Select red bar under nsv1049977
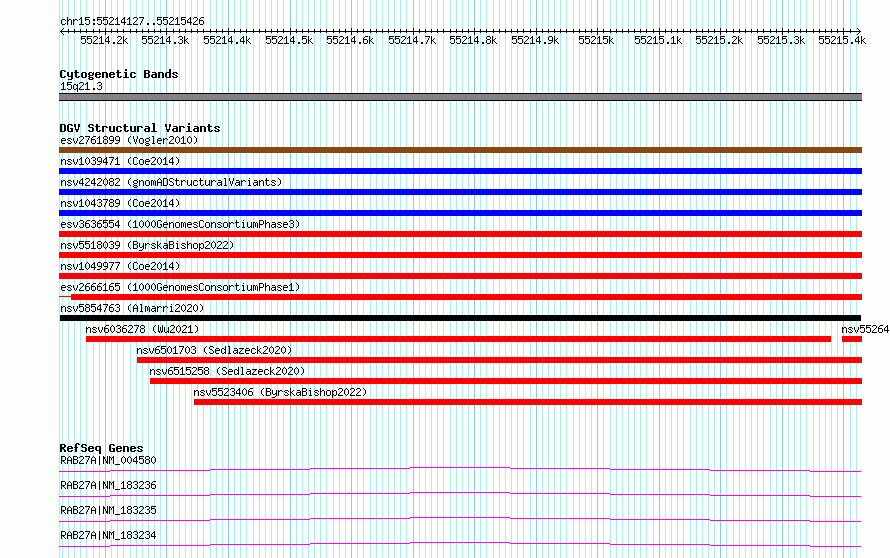 point(460,276)
